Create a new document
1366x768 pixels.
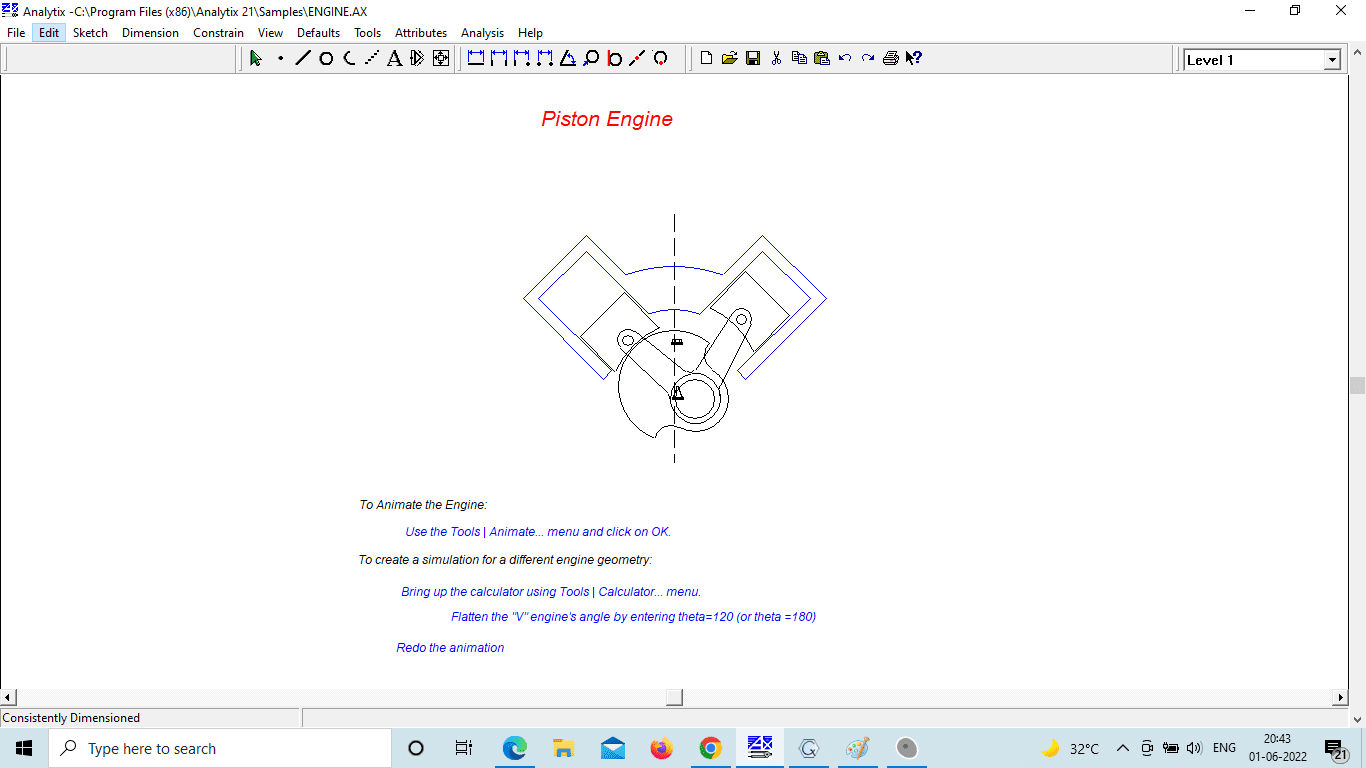[x=707, y=59]
